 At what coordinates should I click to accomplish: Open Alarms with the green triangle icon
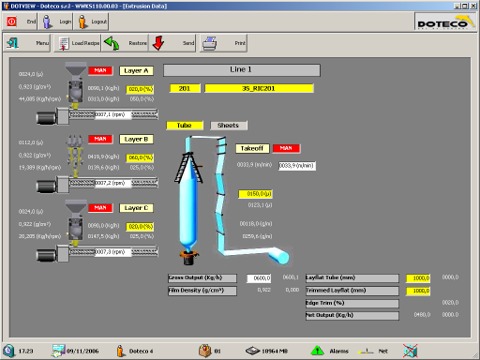pyautogui.click(x=317, y=351)
